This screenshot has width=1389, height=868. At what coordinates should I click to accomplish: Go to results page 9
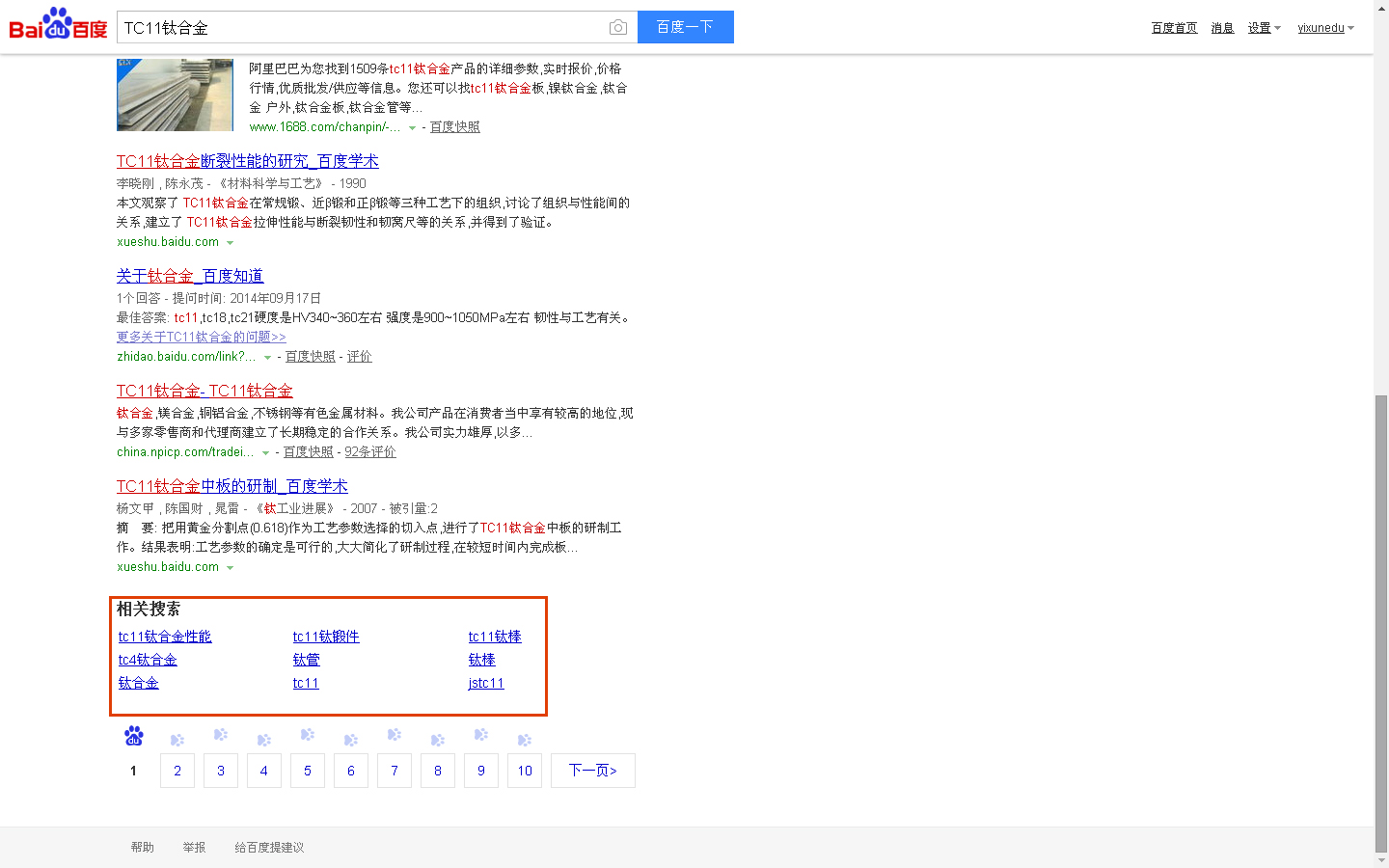pyautogui.click(x=481, y=771)
